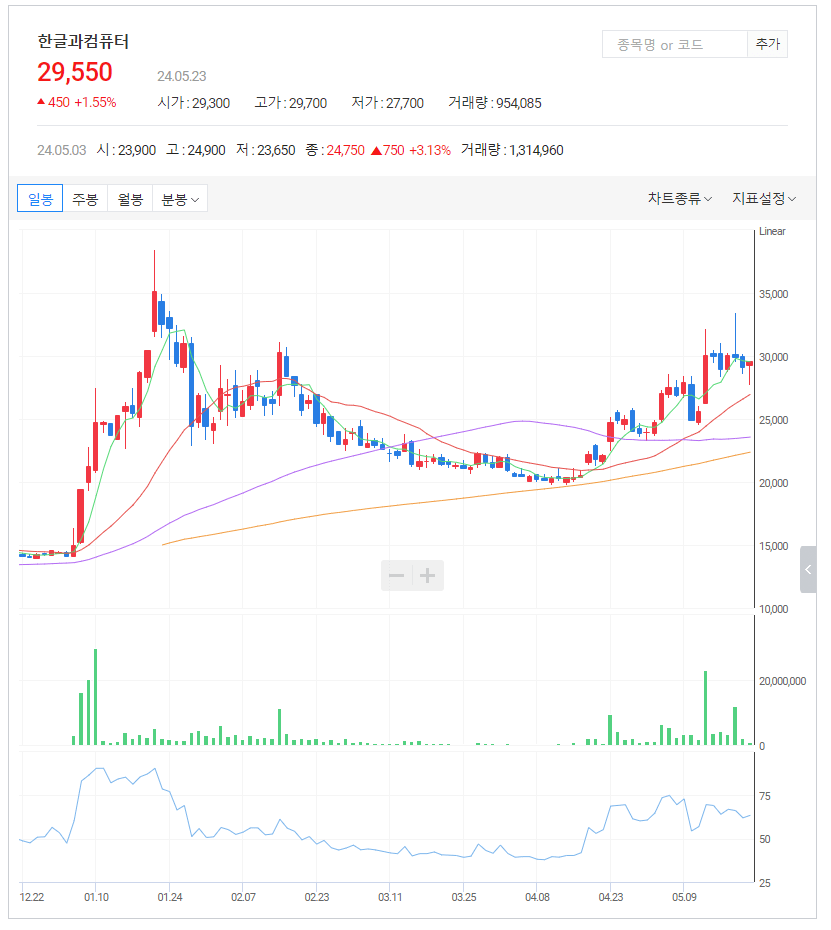Image resolution: width=831 pixels, height=930 pixels.
Task: Click the stock name 한글과컴퓨터
Action: pyautogui.click(x=83, y=42)
